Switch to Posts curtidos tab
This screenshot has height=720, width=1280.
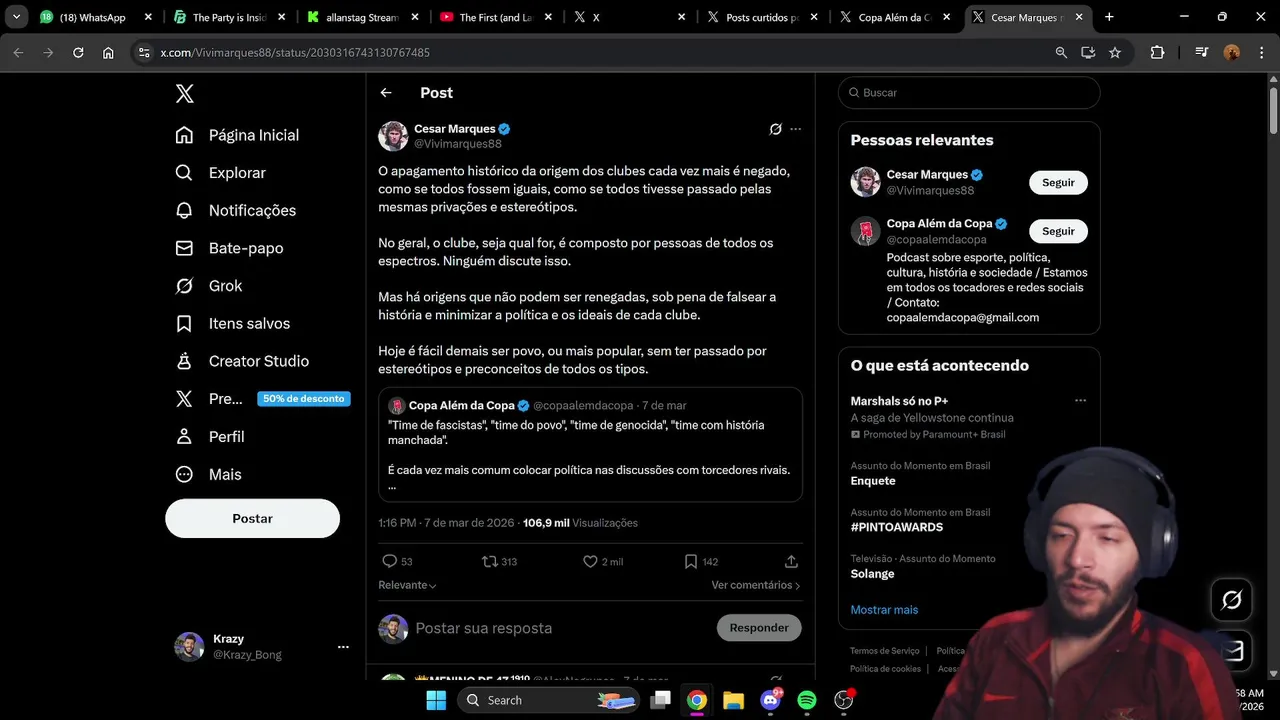763,17
